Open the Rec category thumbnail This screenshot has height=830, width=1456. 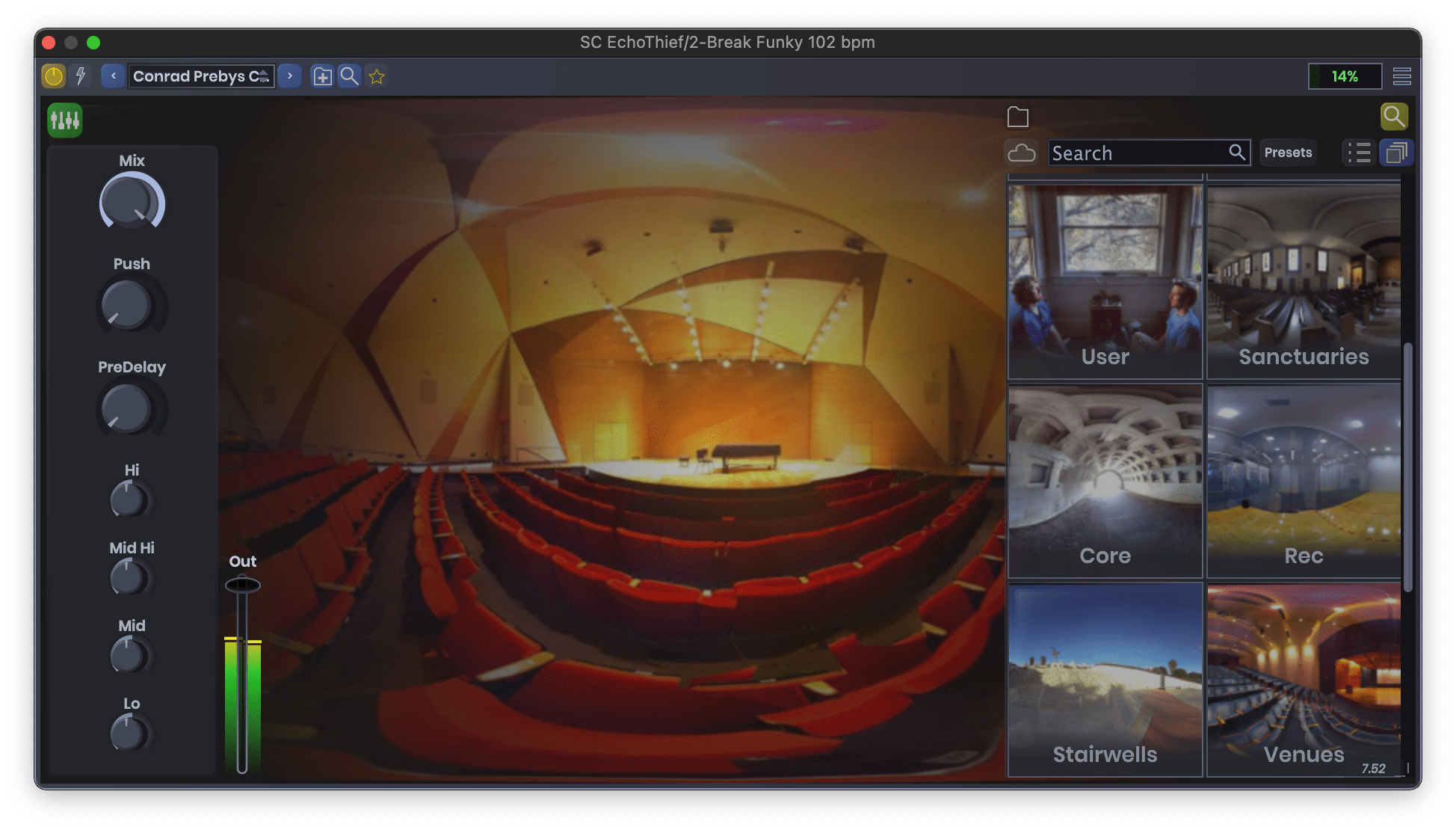click(1304, 481)
